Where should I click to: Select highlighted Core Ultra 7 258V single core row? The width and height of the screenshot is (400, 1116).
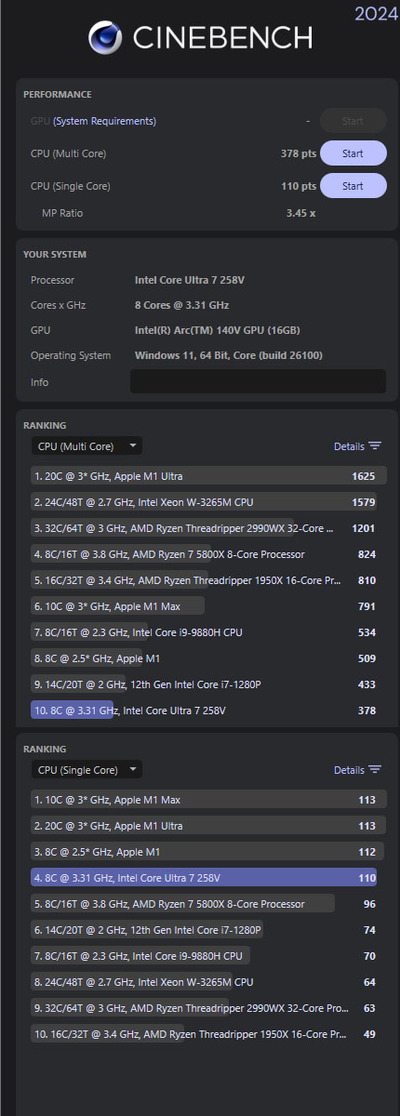(x=204, y=878)
